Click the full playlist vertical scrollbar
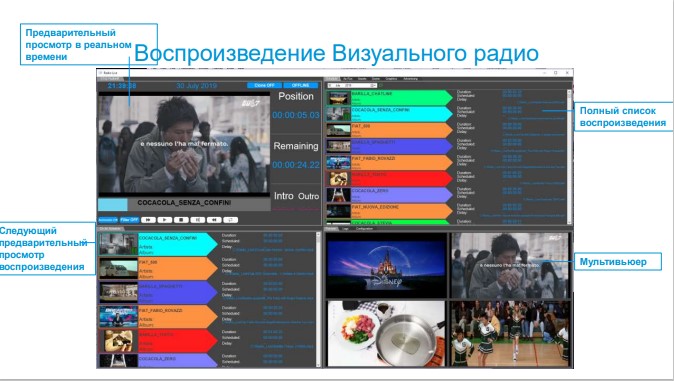The height and width of the screenshot is (381, 674). point(570,157)
